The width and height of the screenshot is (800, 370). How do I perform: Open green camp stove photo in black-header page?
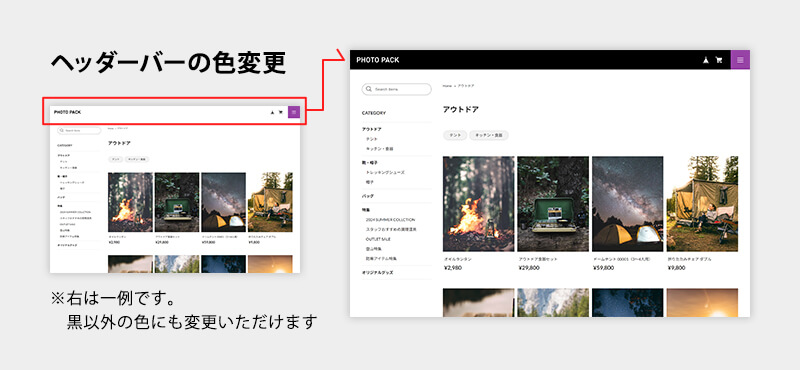(553, 204)
